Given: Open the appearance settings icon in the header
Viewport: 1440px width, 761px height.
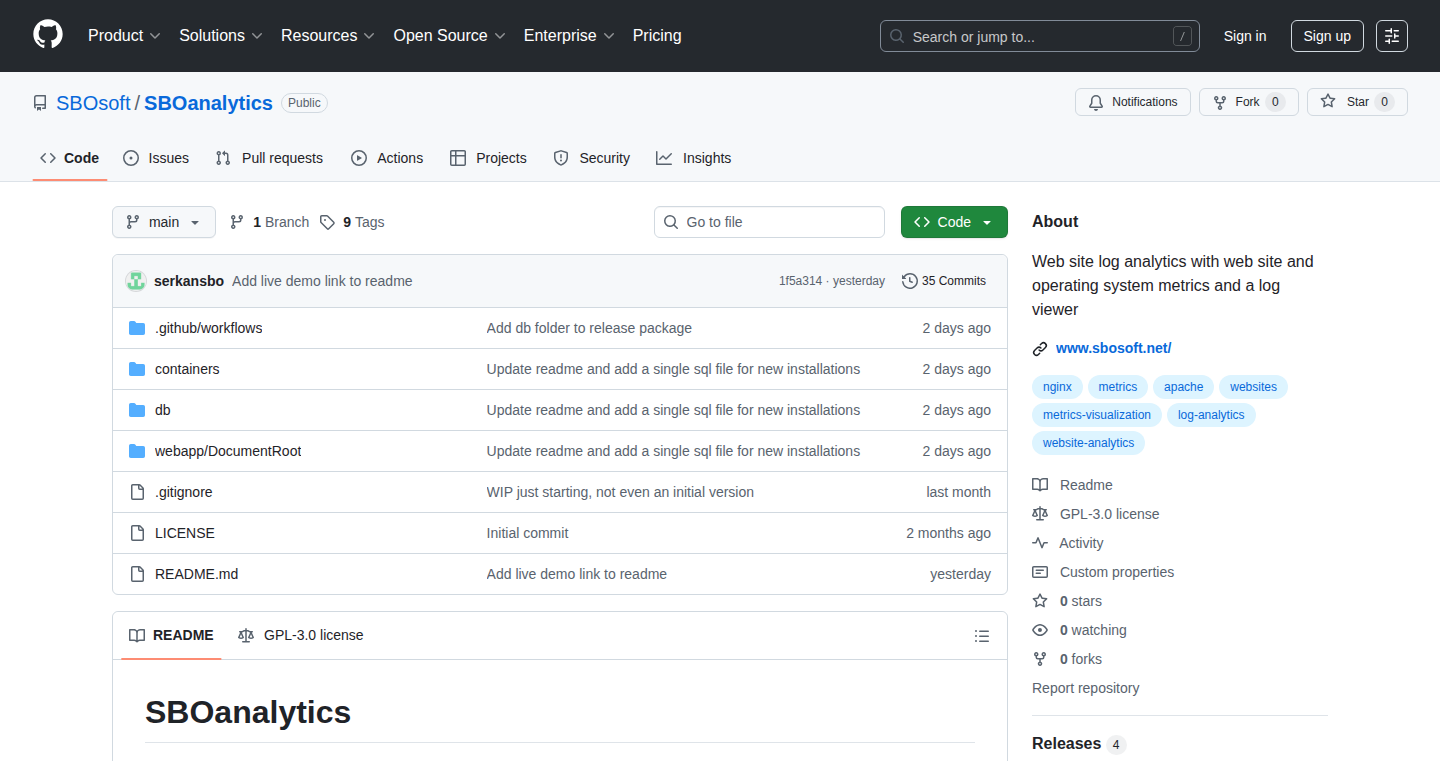Looking at the screenshot, I should coord(1392,36).
